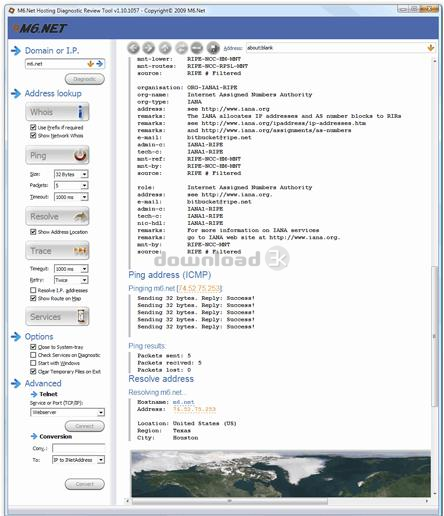Screen dimensions: 444x516
Task: Enable Check Services on Diagnostic
Action: coord(33,355)
